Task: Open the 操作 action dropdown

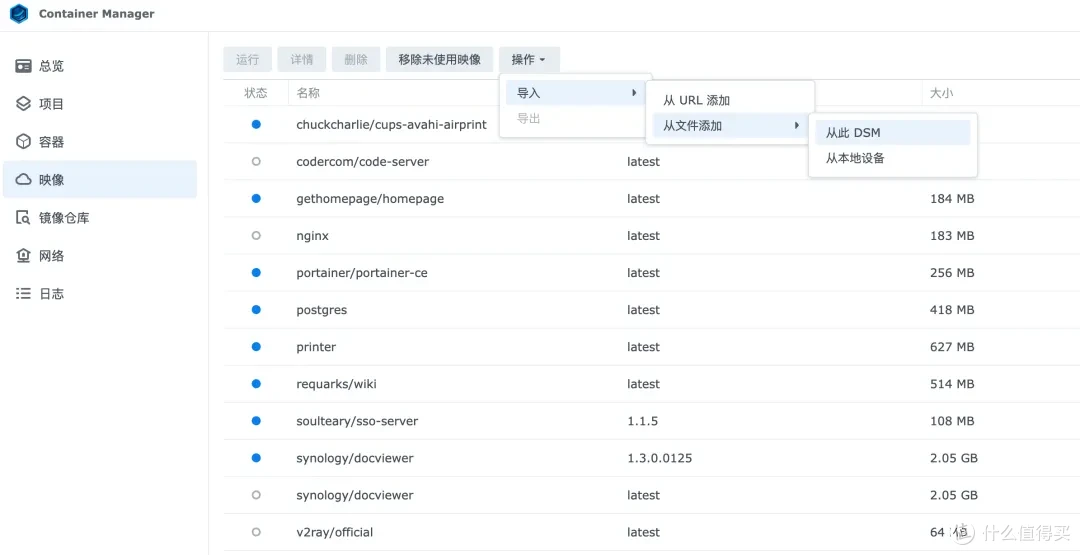Action: point(529,59)
